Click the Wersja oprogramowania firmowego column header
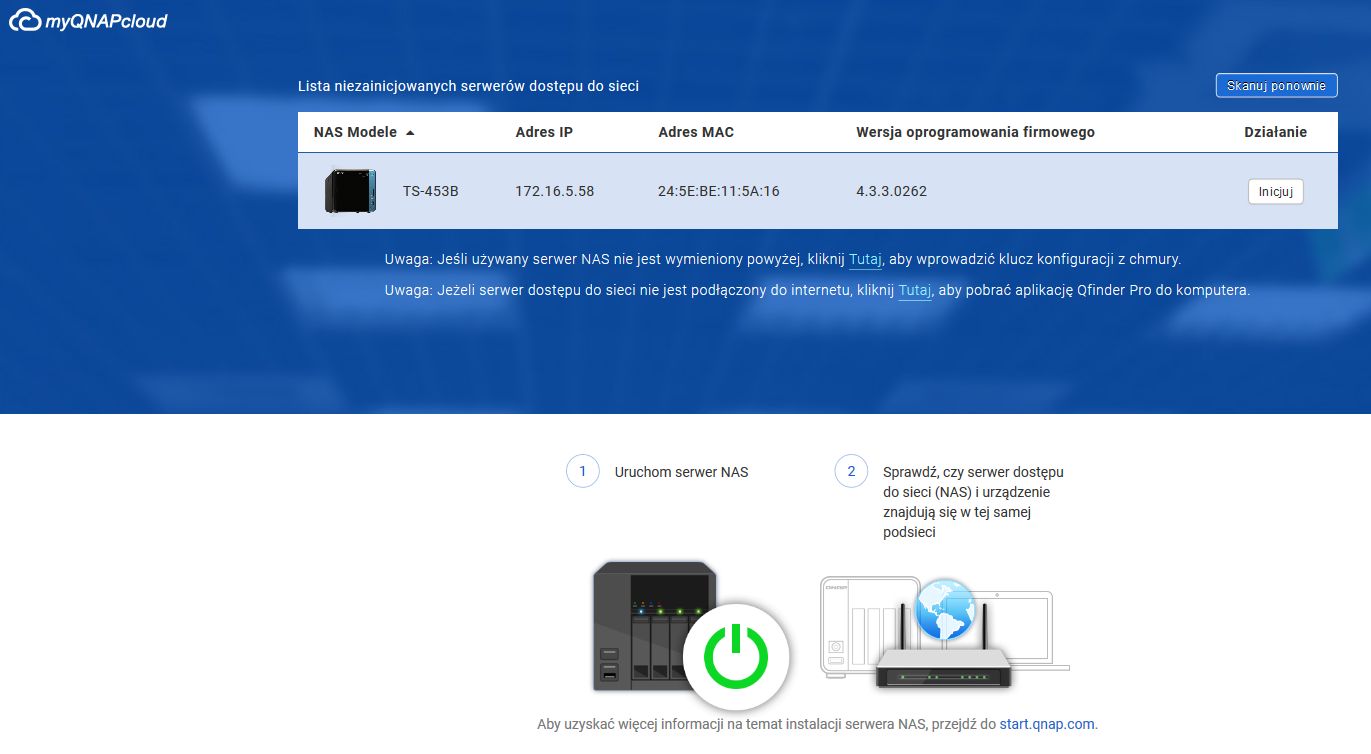The width and height of the screenshot is (1371, 754). pos(975,132)
